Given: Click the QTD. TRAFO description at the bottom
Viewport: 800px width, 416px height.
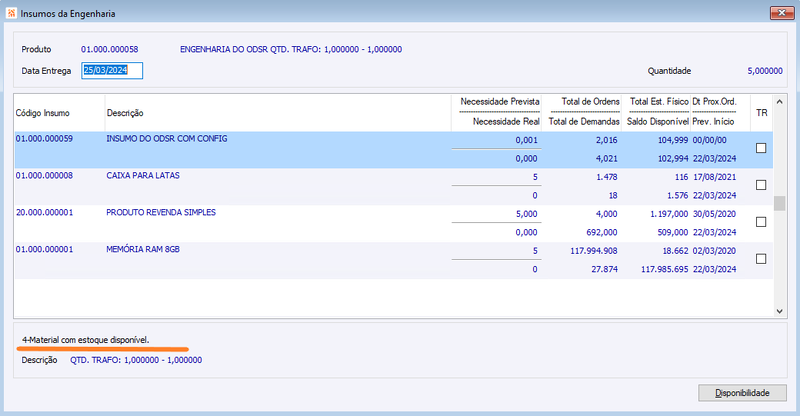Looking at the screenshot, I should point(136,360).
